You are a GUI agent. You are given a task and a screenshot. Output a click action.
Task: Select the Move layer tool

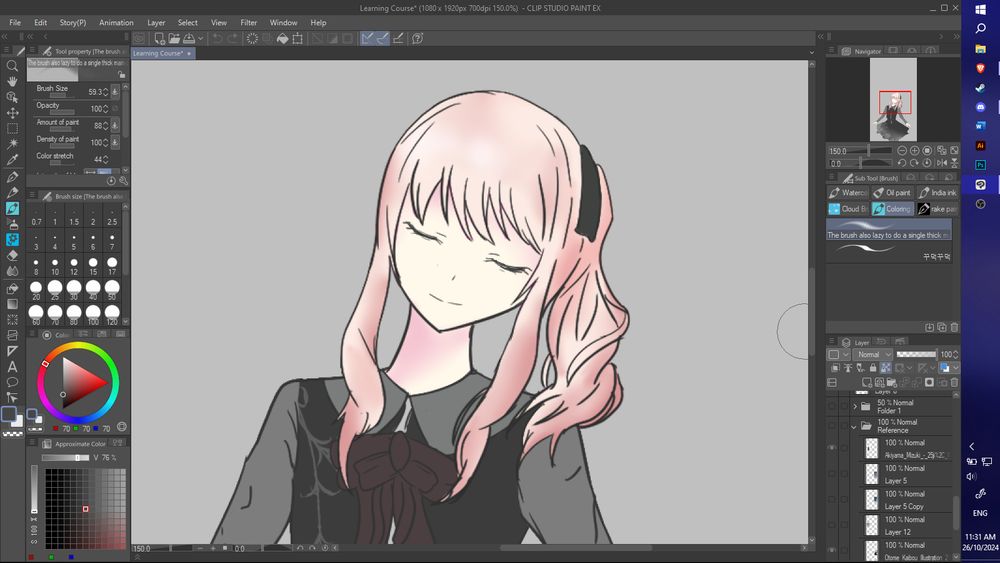[x=12, y=113]
